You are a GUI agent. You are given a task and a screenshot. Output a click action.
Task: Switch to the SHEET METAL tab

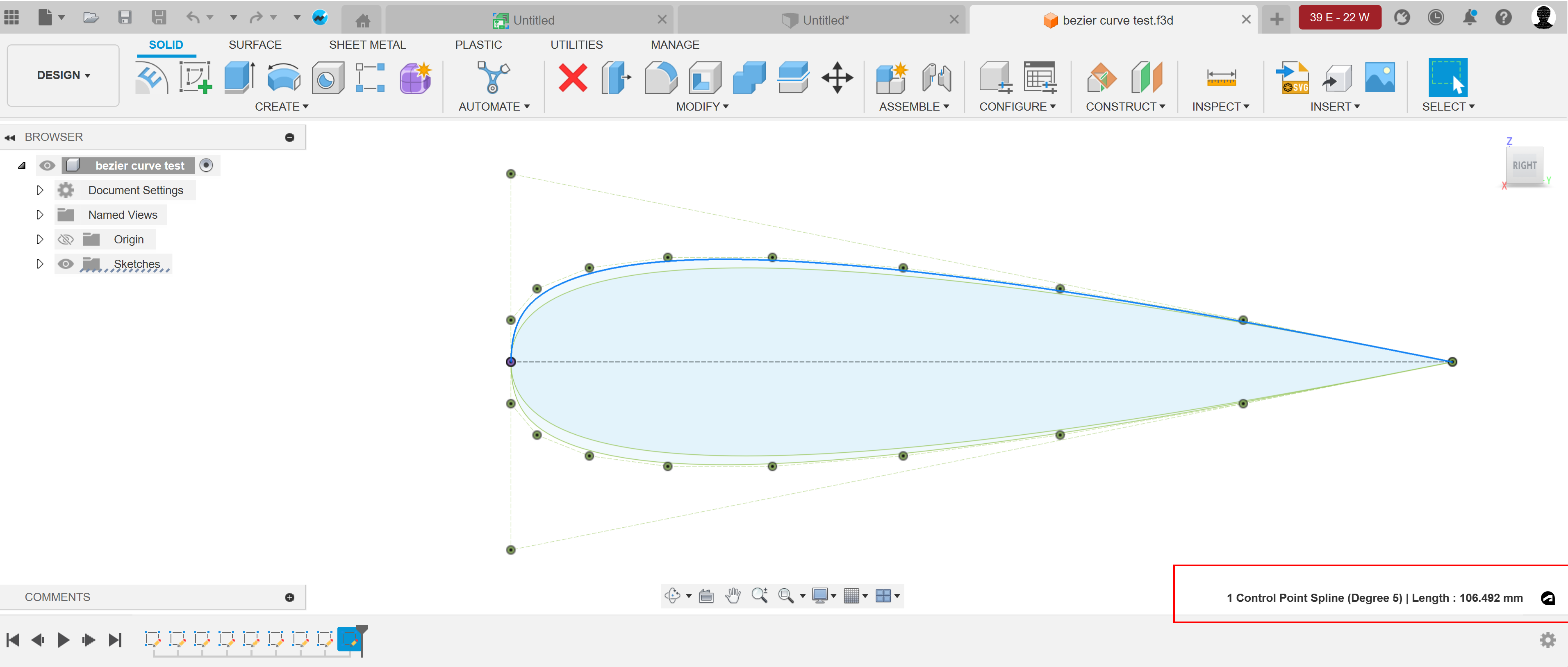(x=367, y=44)
